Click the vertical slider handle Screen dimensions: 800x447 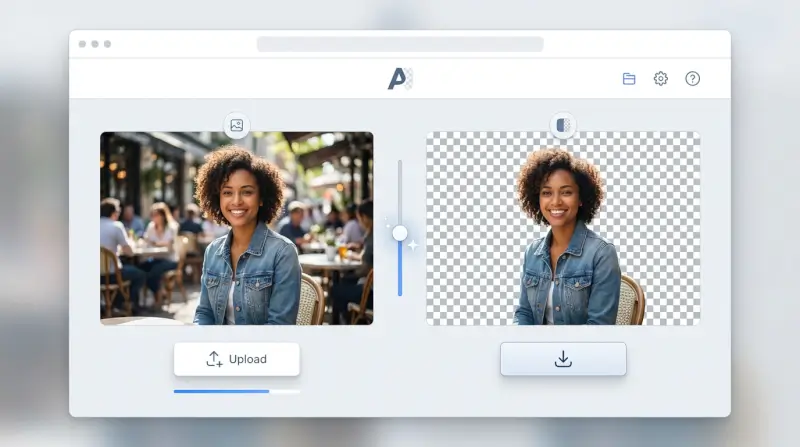[x=400, y=233]
